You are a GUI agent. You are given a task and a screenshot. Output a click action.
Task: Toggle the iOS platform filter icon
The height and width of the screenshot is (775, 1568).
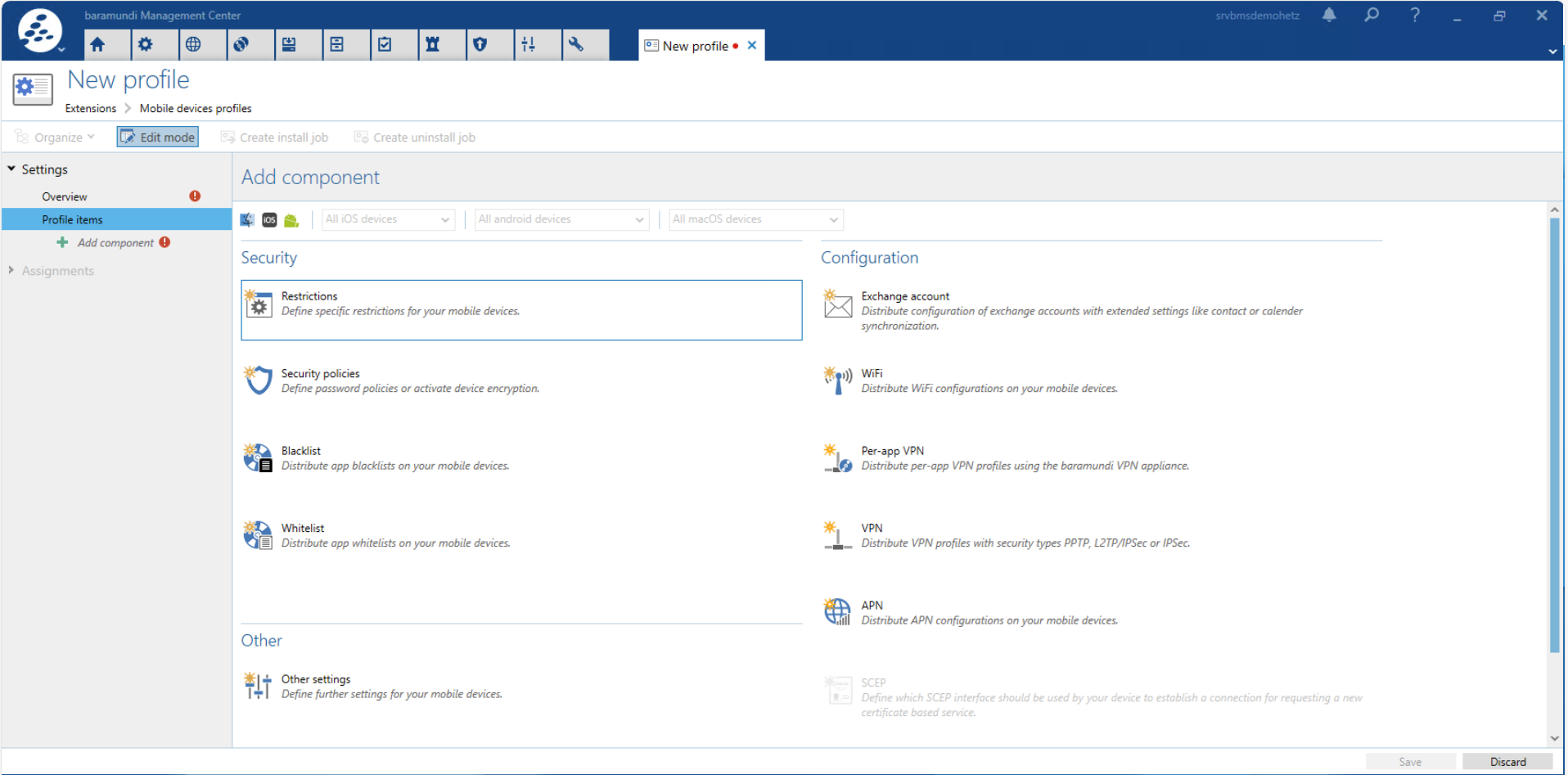pyautogui.click(x=269, y=219)
